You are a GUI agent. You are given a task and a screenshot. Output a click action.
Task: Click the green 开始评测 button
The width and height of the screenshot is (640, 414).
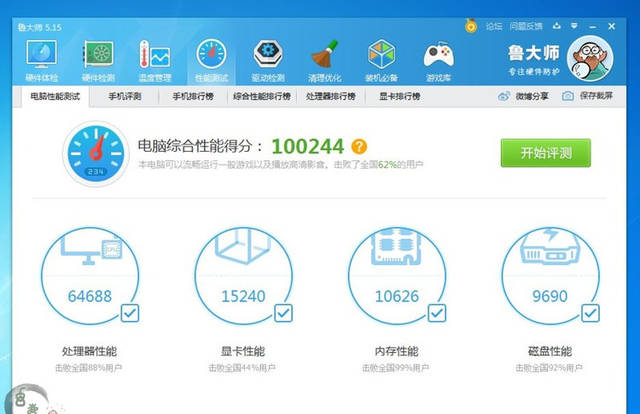coord(546,153)
